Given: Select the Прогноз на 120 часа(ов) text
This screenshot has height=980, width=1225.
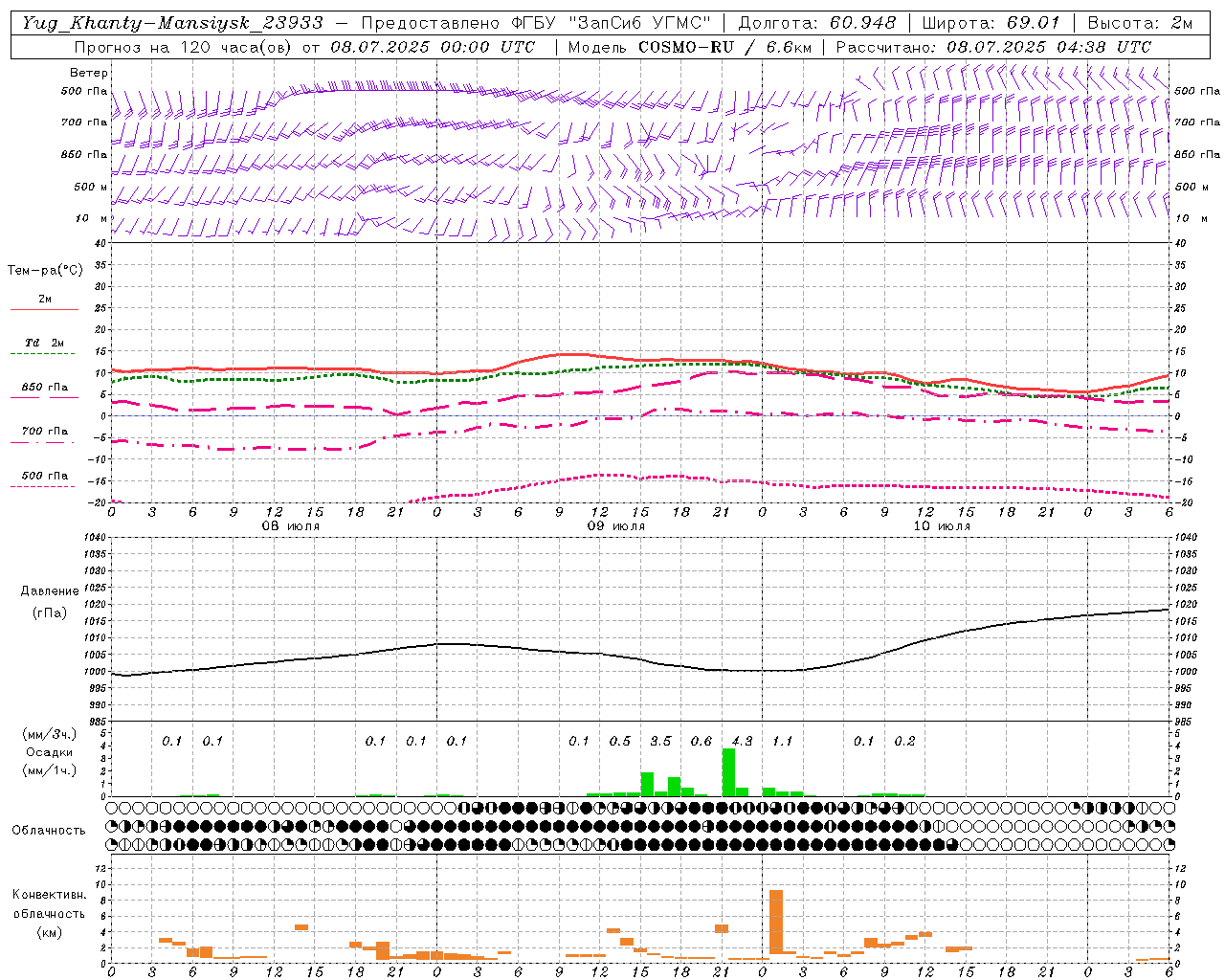Looking at the screenshot, I should [183, 47].
